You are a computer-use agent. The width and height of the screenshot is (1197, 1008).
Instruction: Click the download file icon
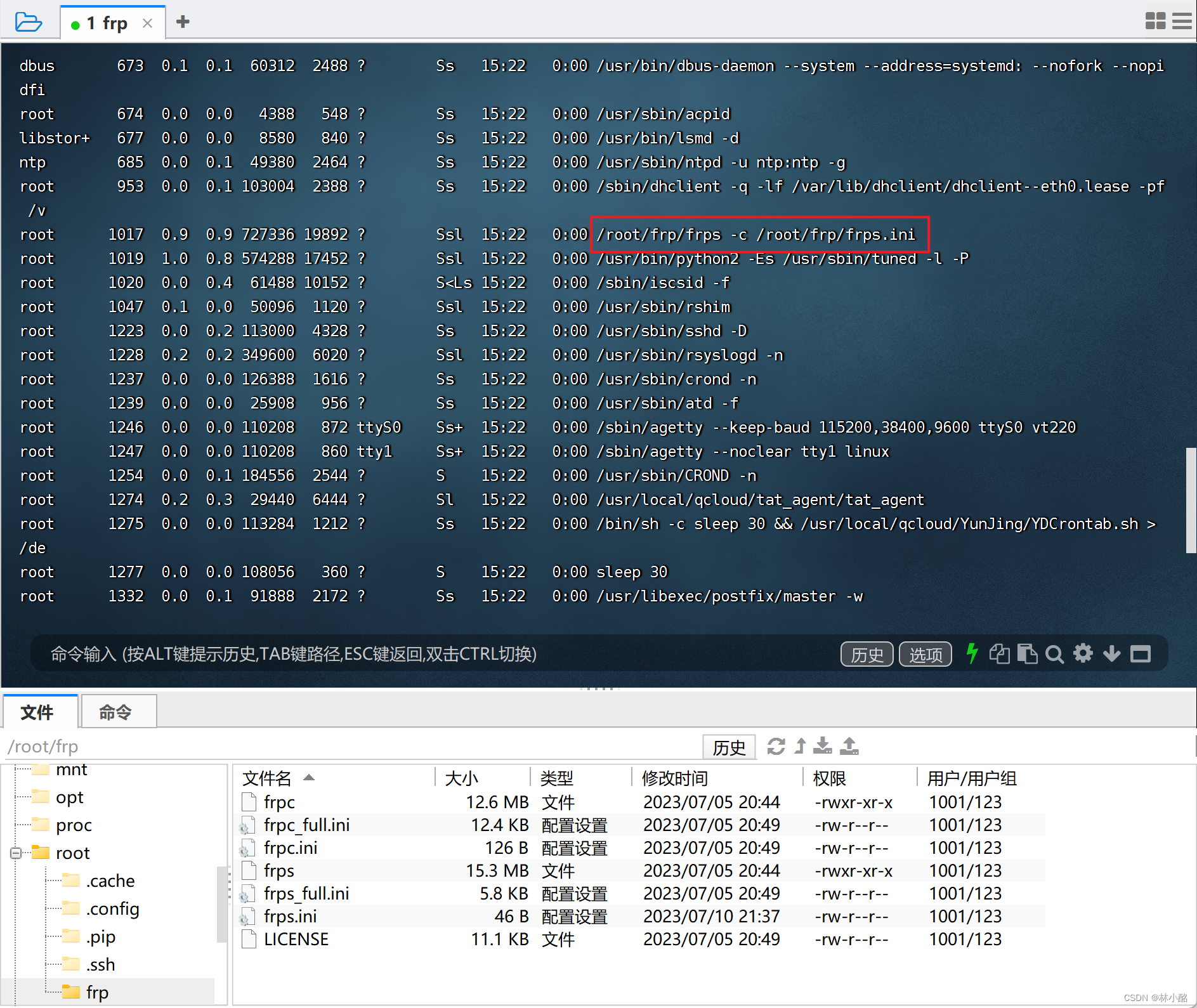click(823, 745)
